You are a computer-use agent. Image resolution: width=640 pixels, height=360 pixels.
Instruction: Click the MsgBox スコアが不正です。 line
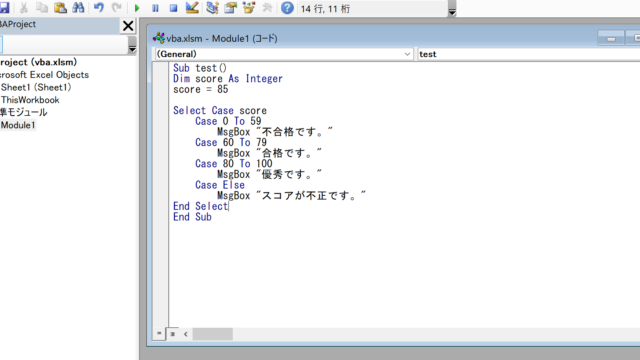[291, 196]
